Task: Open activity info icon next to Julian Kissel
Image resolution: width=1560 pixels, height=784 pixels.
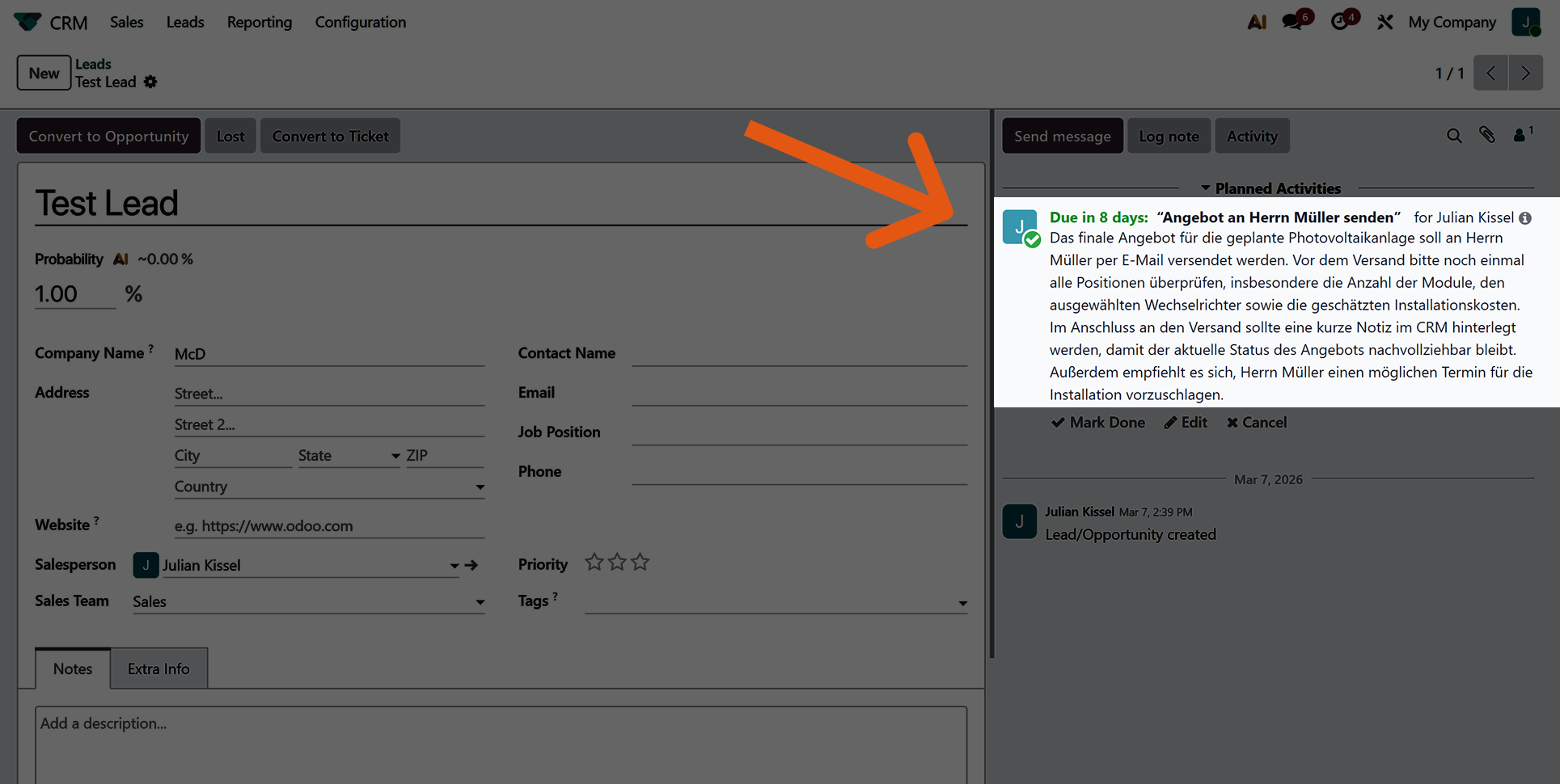Action: tap(1525, 218)
